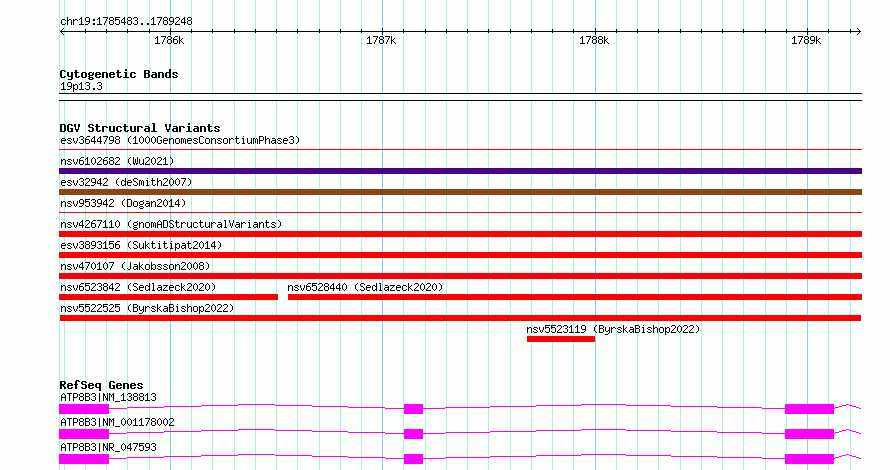Click the right arrow on the ruler
This screenshot has width=890, height=470.
click(x=858, y=32)
